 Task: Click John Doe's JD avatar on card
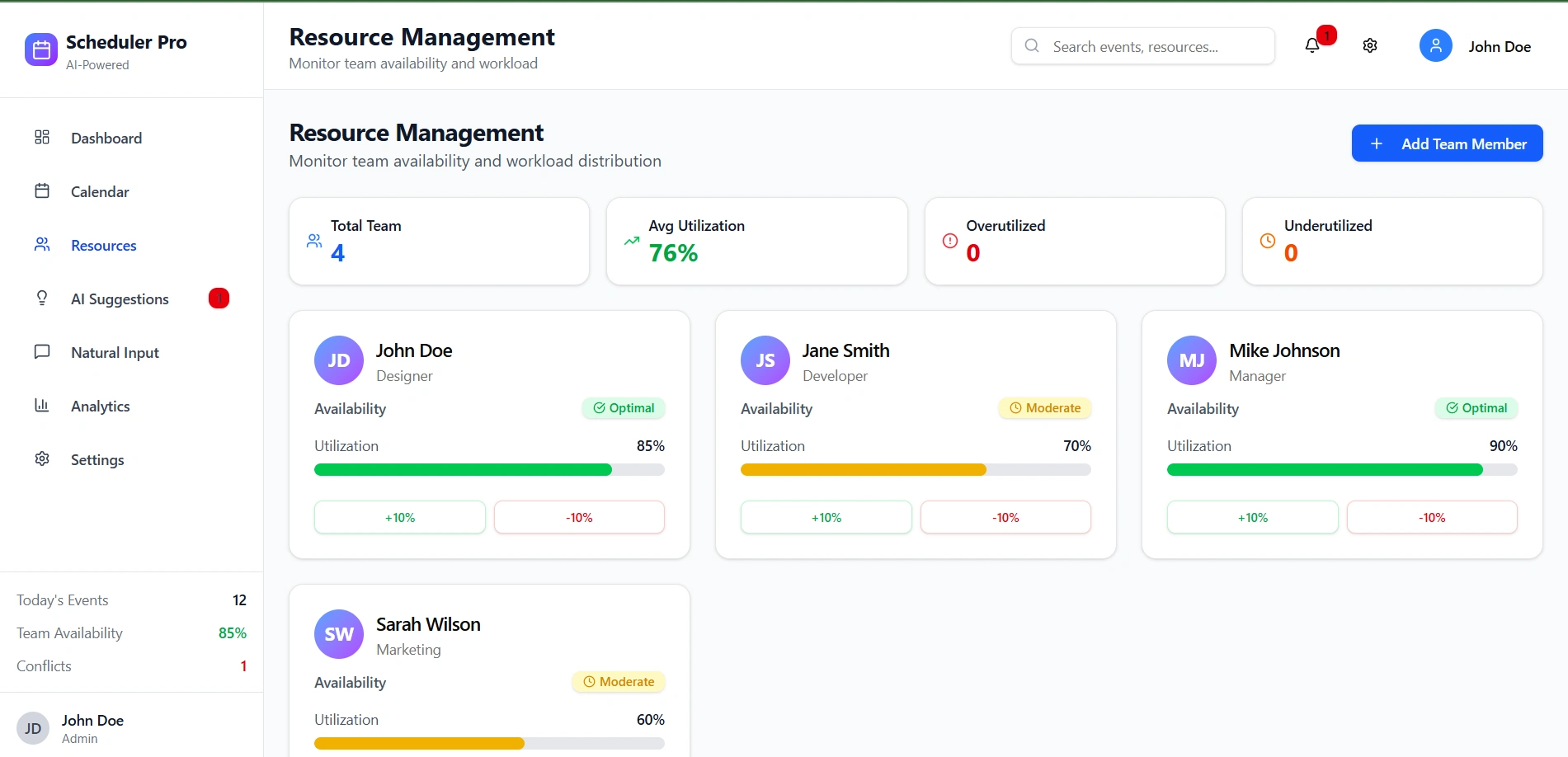pos(339,360)
